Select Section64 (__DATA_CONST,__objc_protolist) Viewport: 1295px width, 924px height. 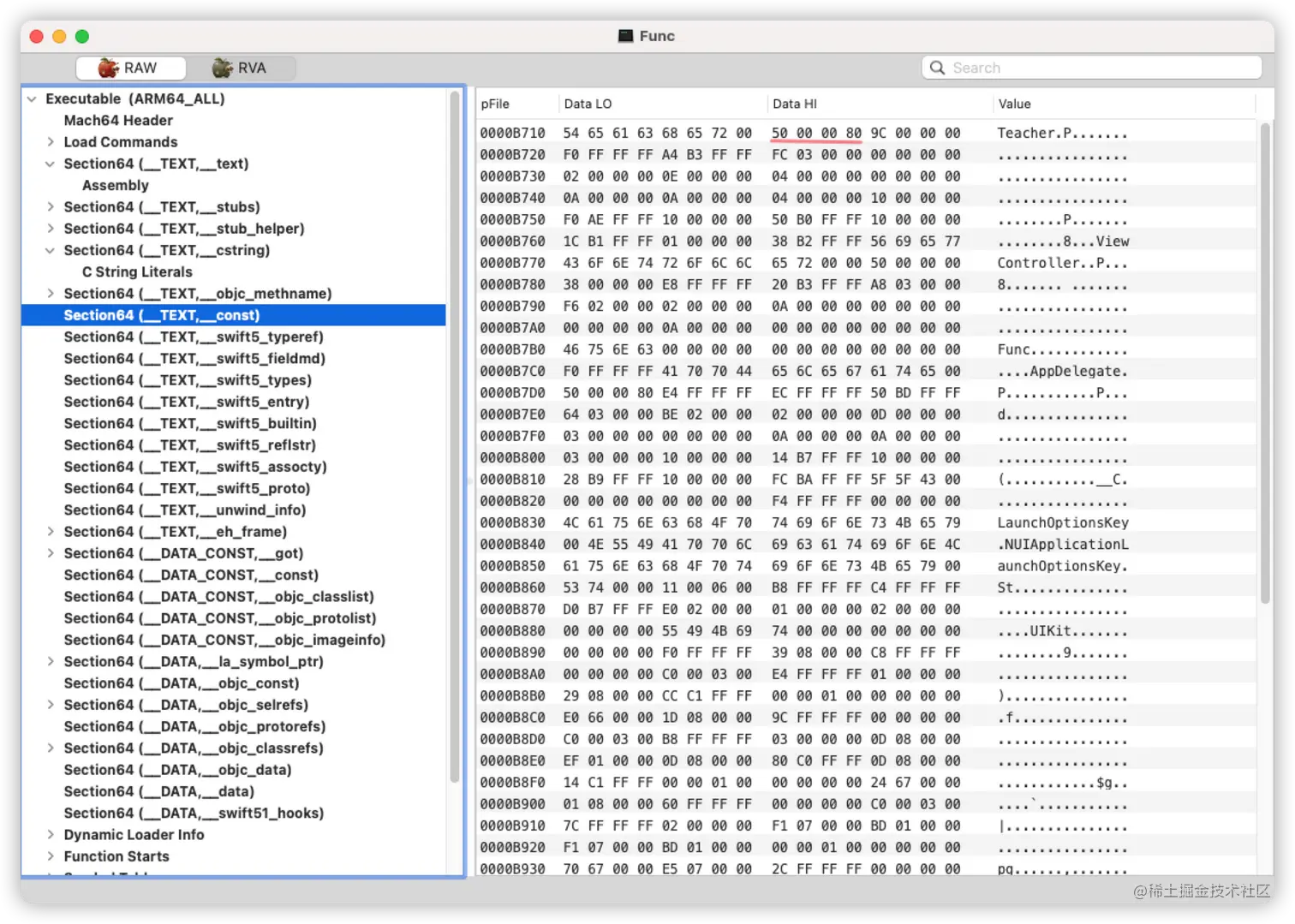point(220,618)
